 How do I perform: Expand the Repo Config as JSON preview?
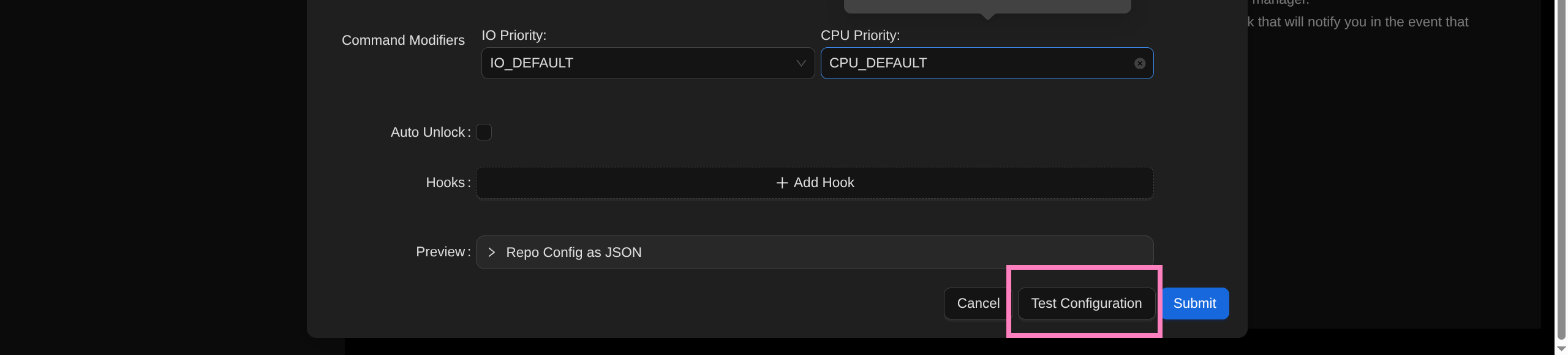574,252
